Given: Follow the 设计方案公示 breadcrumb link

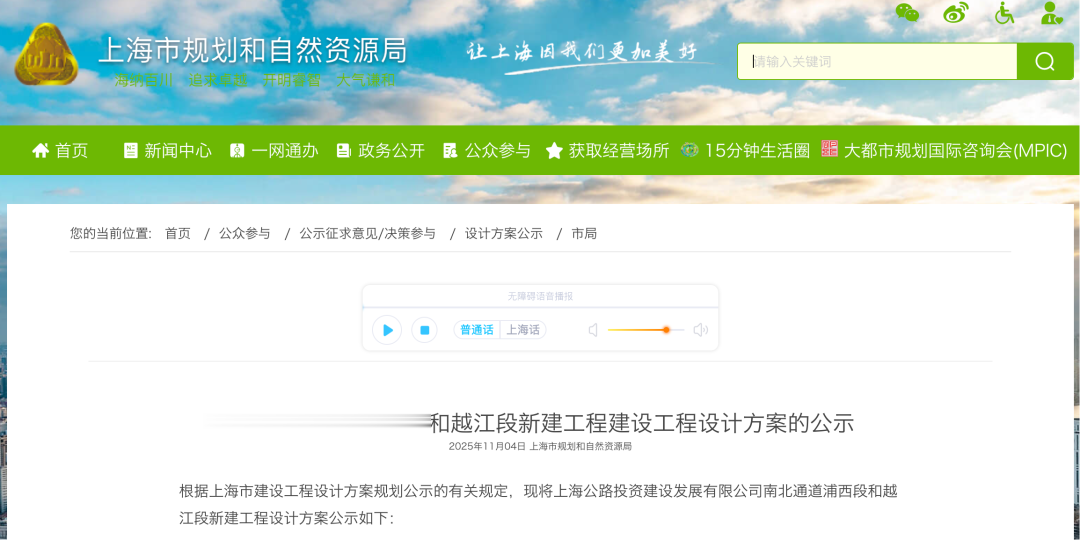Looking at the screenshot, I should click(503, 233).
